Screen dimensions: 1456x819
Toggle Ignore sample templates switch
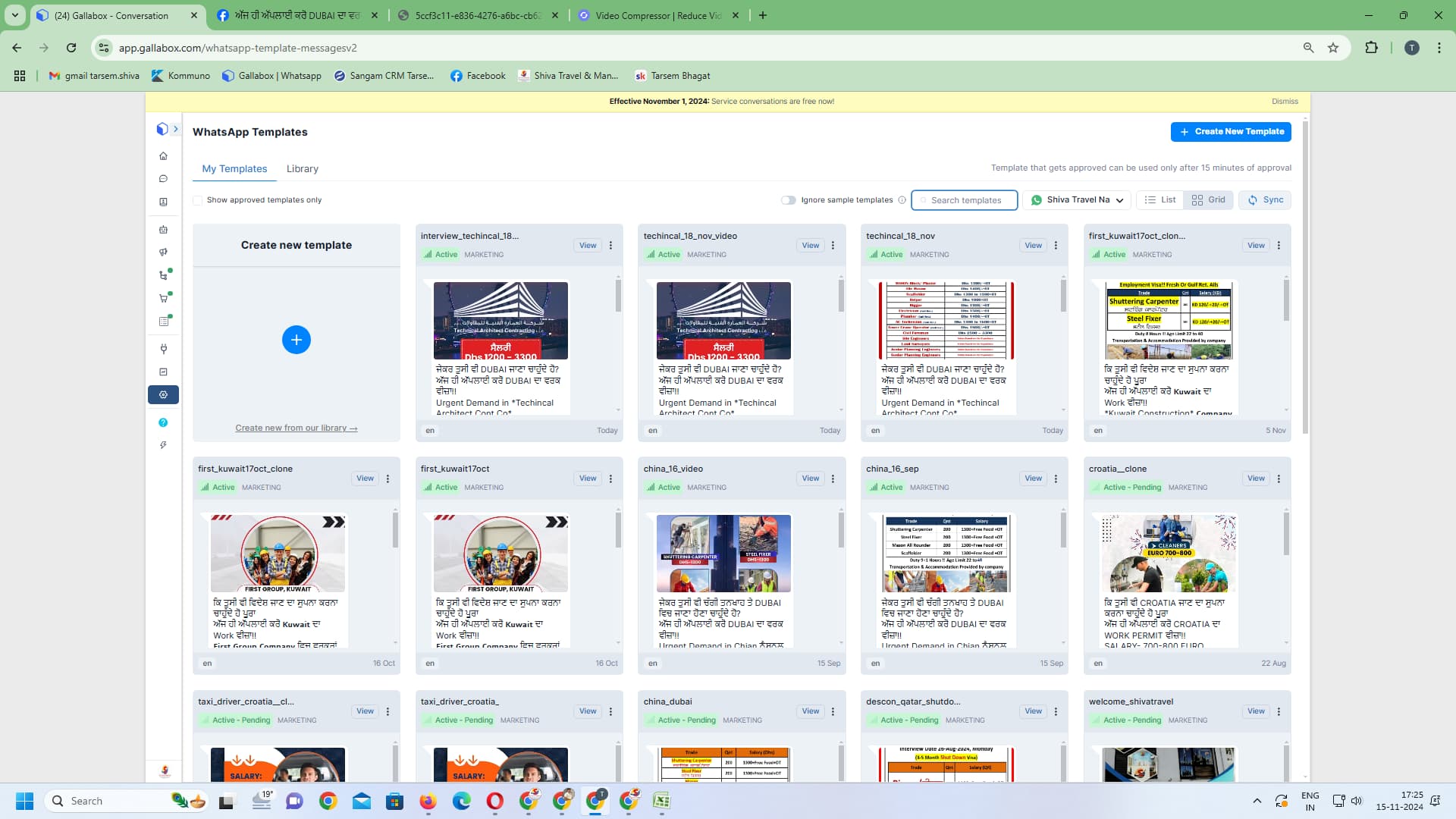click(x=789, y=200)
